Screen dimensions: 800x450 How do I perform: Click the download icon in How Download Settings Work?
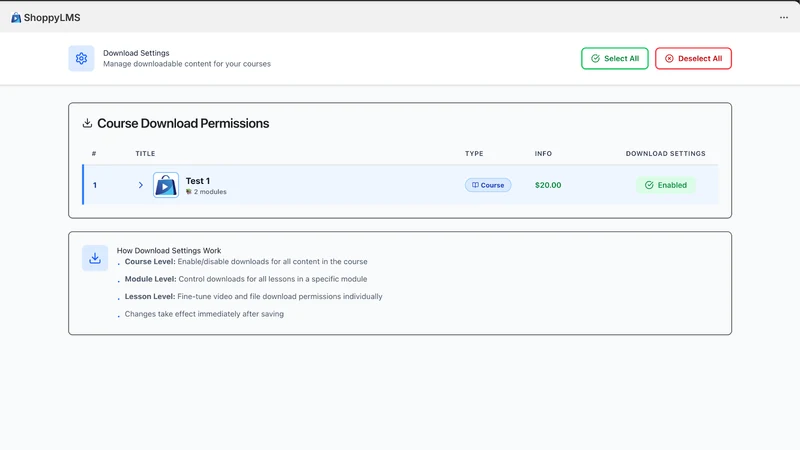95,258
